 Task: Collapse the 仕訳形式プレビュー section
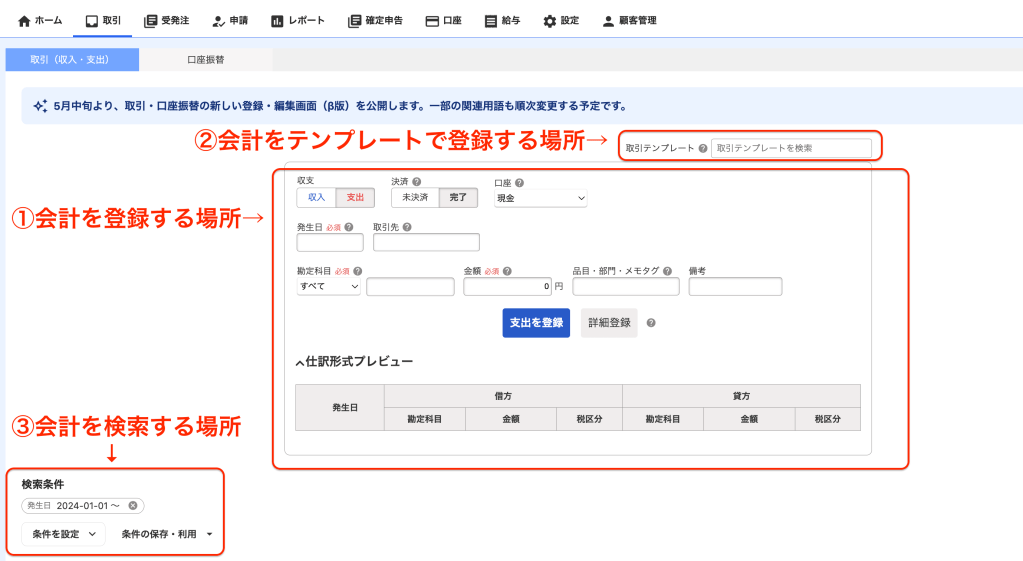click(x=354, y=361)
